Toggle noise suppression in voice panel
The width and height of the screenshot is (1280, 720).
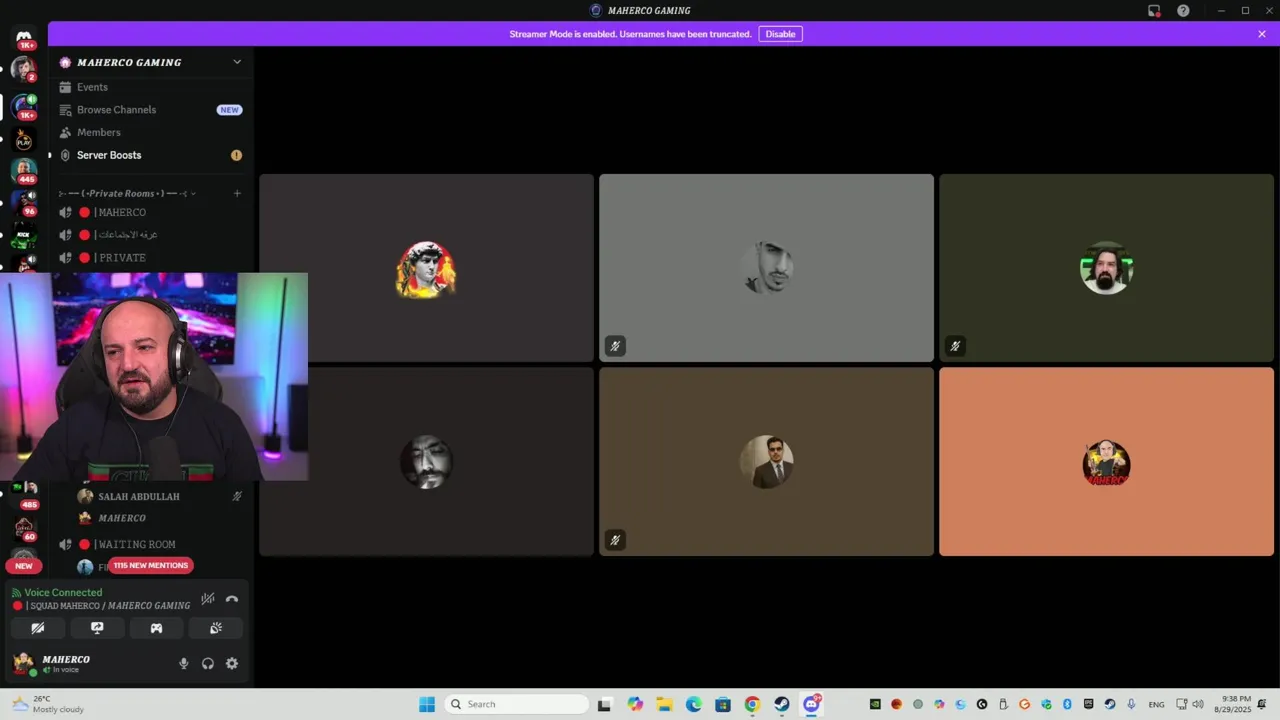click(207, 599)
